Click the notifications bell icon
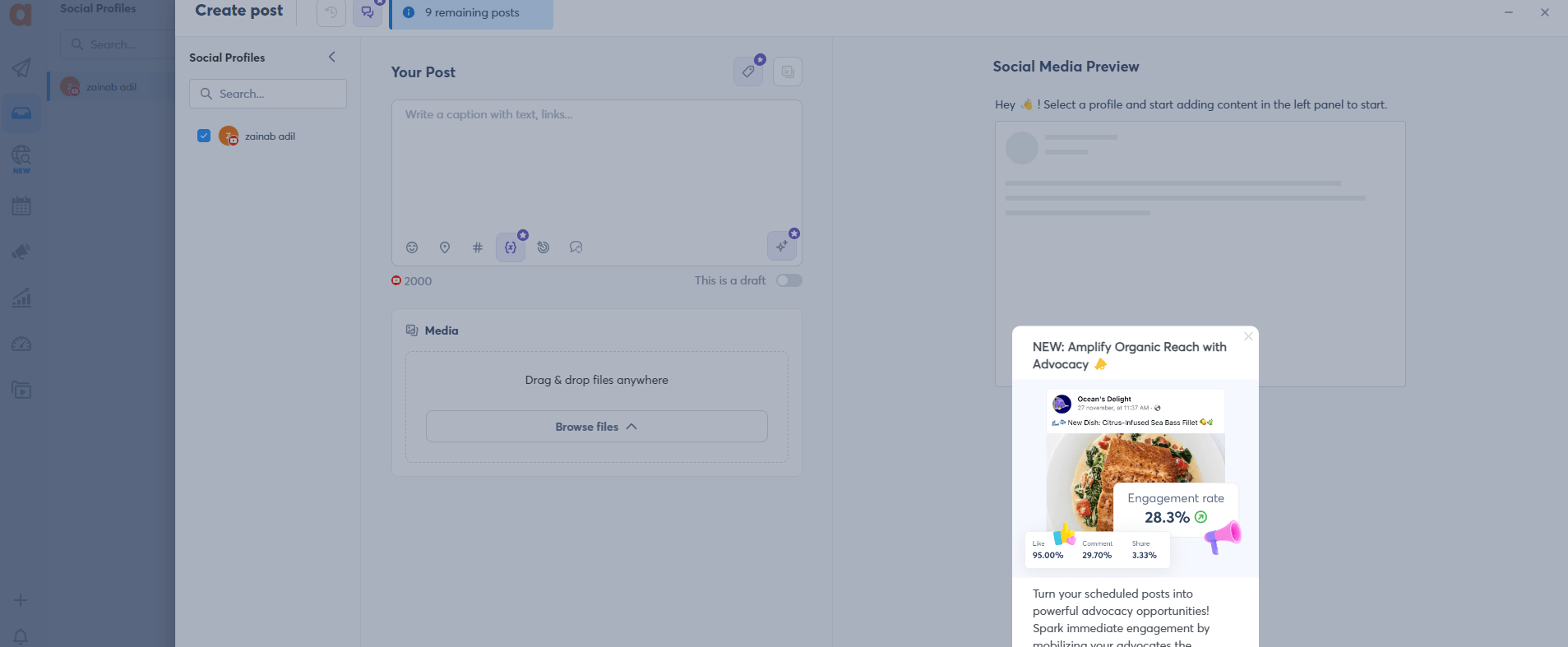 (x=21, y=636)
